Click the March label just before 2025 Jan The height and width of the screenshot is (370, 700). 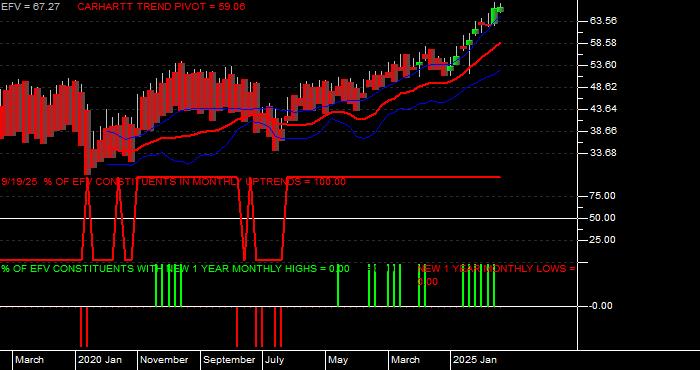click(x=406, y=360)
